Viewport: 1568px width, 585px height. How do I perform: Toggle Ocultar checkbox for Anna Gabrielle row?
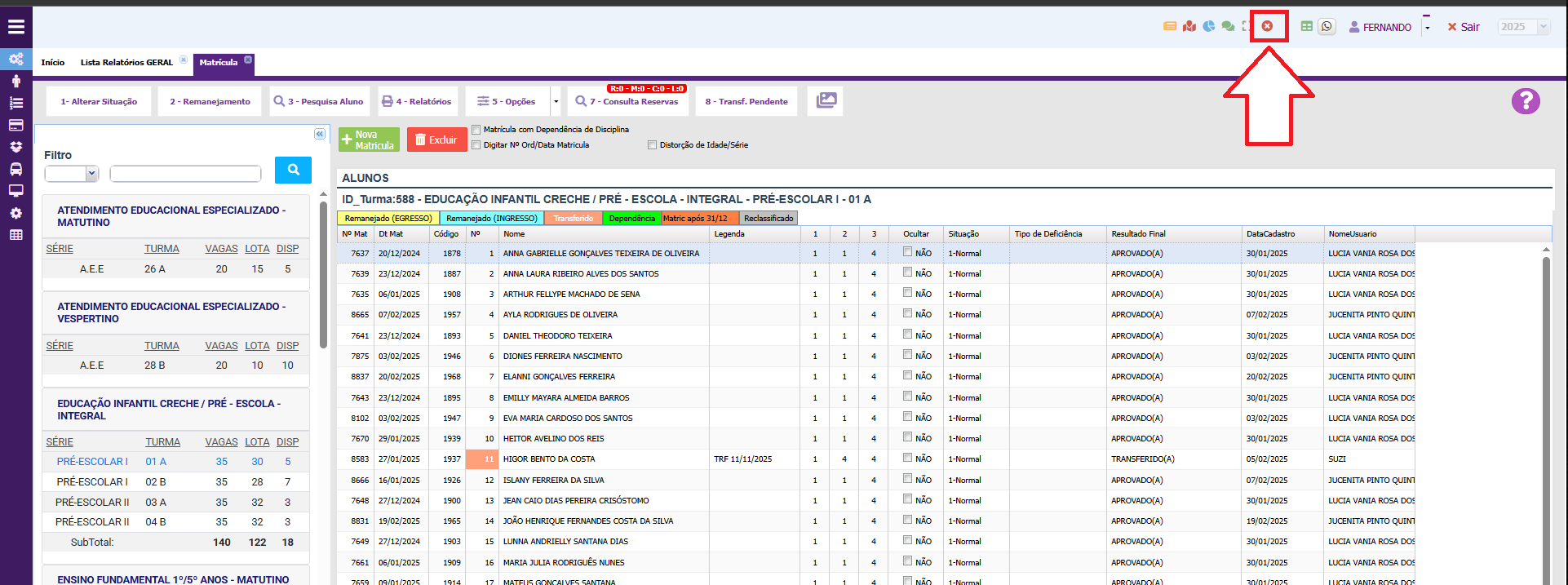[907, 252]
